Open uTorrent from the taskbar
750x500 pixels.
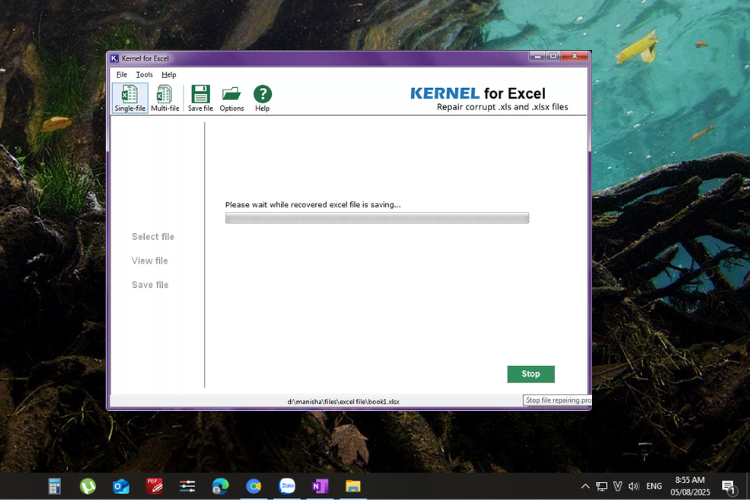tap(88, 487)
